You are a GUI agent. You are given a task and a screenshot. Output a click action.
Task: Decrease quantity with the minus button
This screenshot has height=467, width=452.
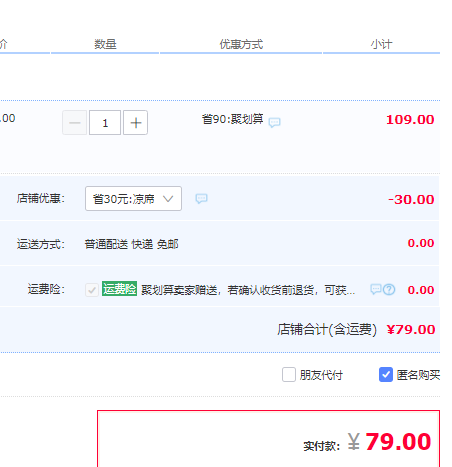point(75,123)
